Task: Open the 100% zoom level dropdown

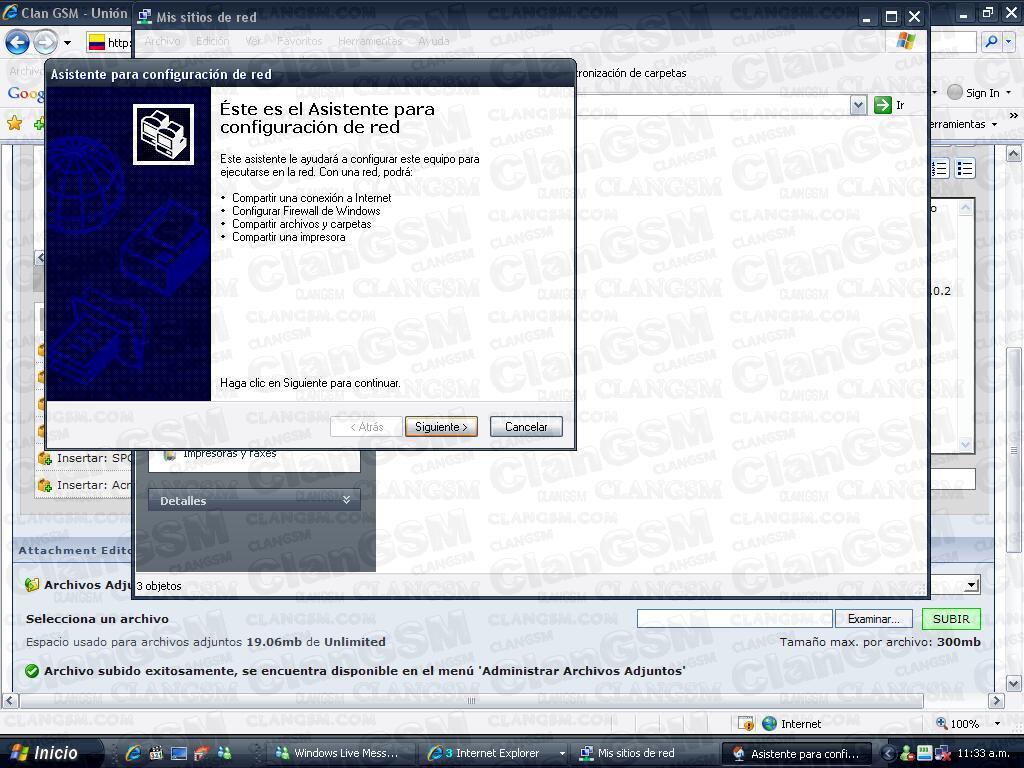Action: coord(997,722)
